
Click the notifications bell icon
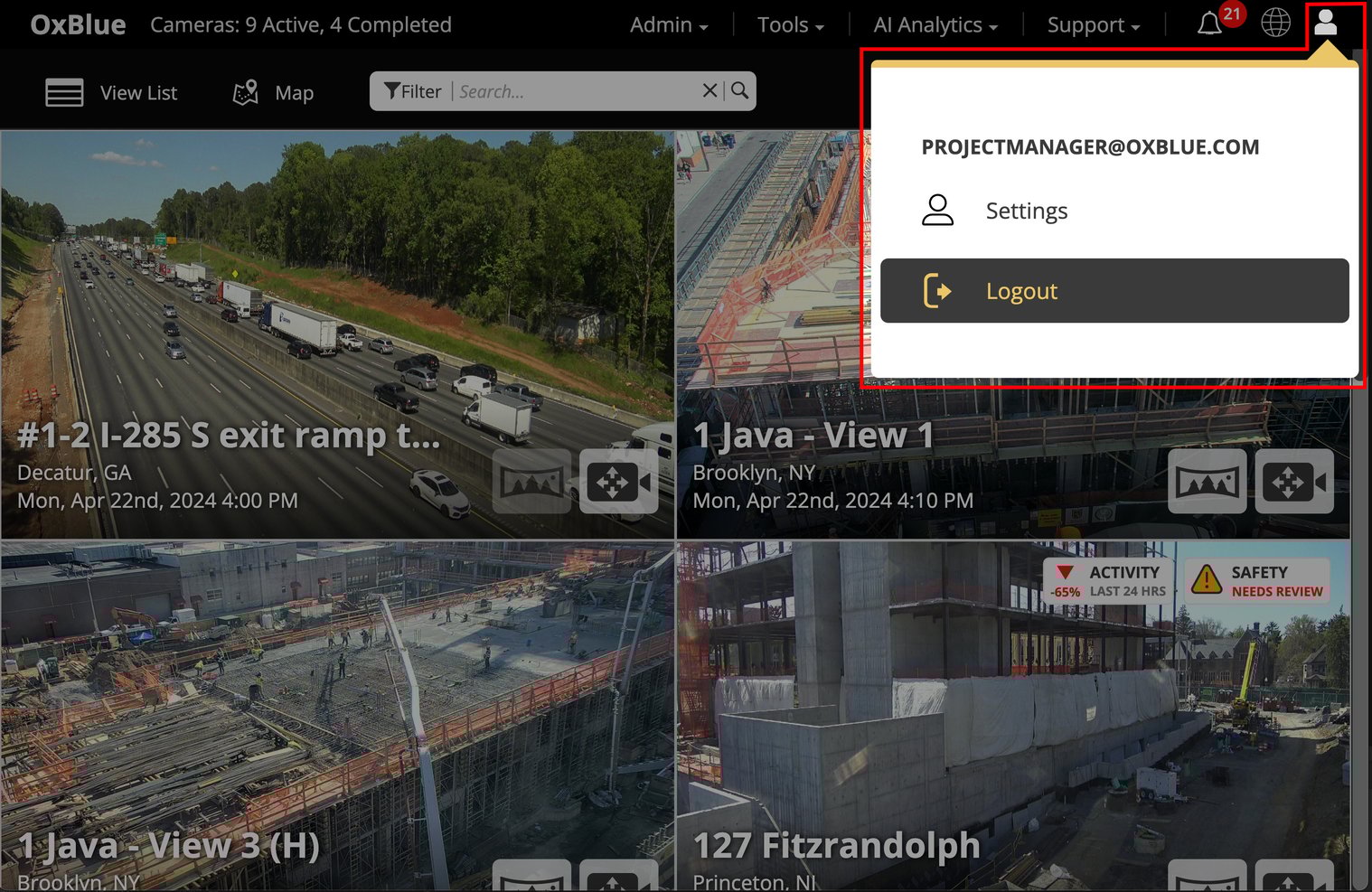(x=1210, y=24)
